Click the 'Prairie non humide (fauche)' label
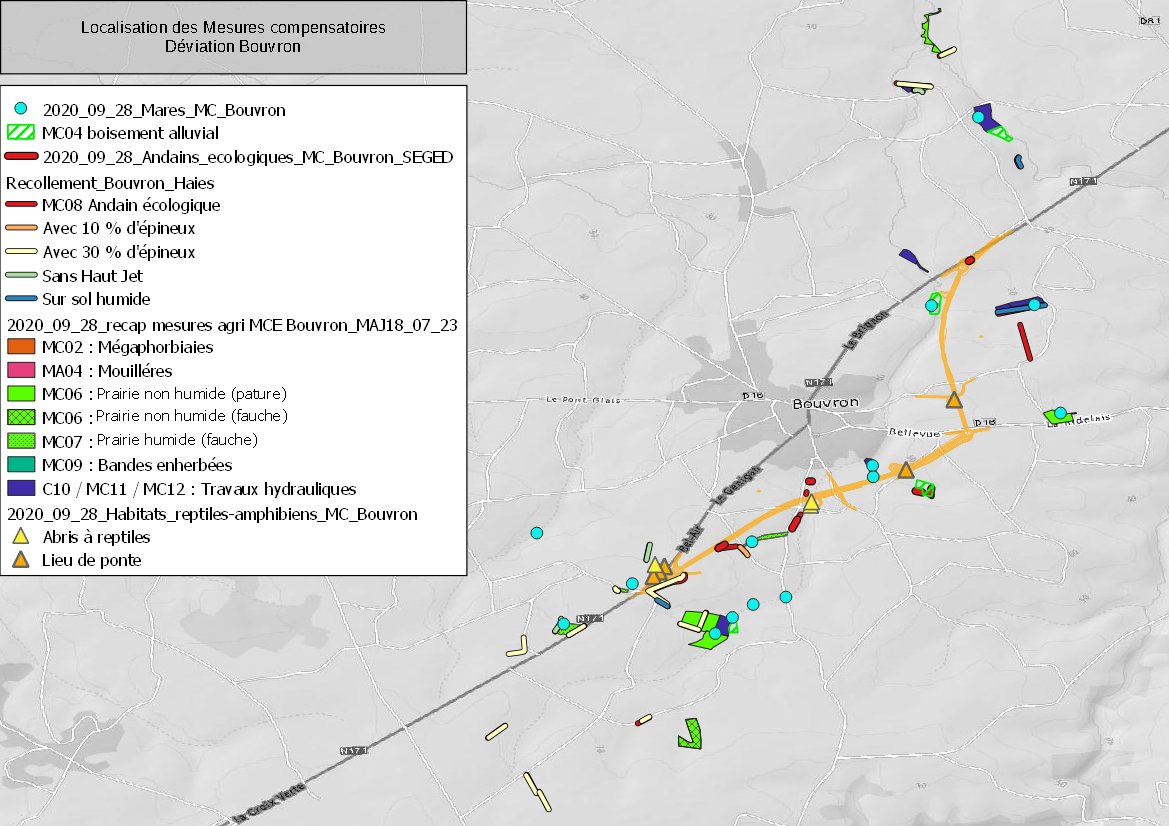 coord(192,416)
